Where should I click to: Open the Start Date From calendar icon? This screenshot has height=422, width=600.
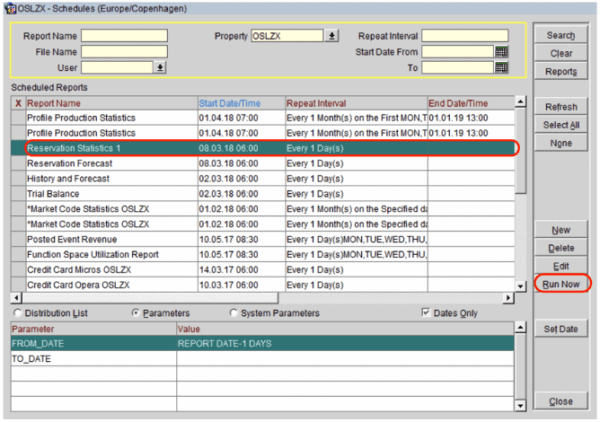tap(501, 52)
